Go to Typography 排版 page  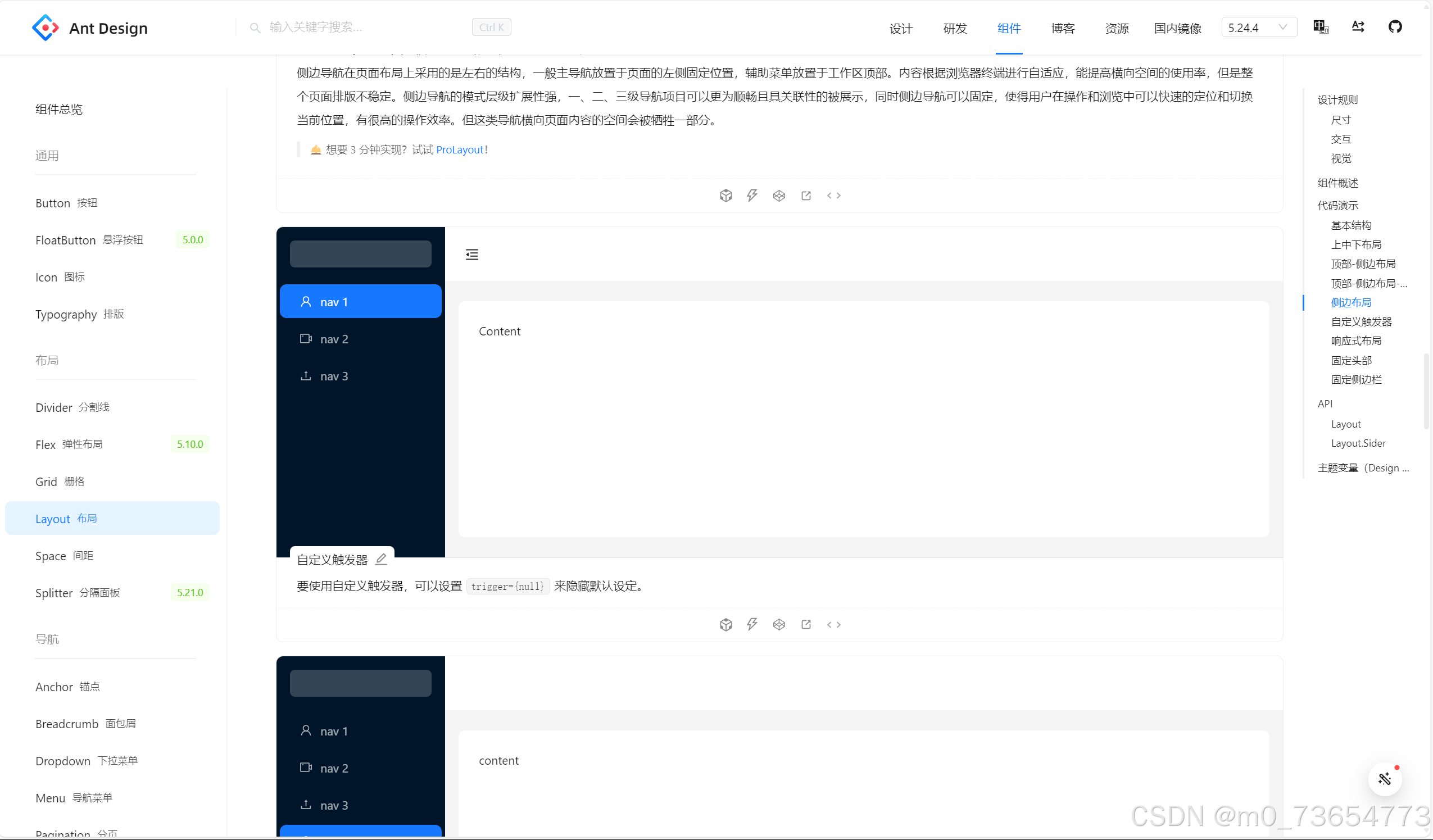click(112, 314)
